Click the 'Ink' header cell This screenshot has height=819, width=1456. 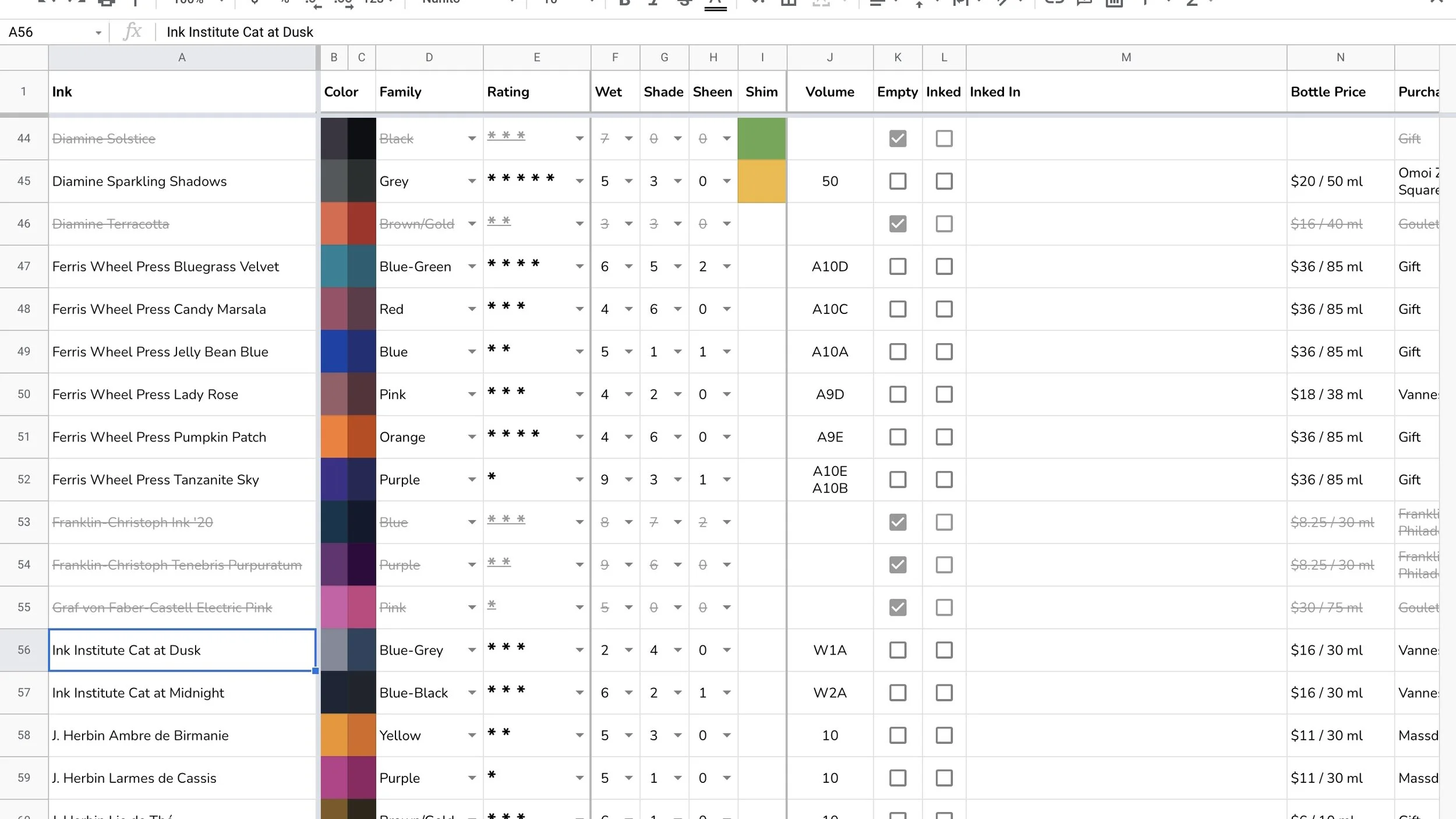pos(182,91)
